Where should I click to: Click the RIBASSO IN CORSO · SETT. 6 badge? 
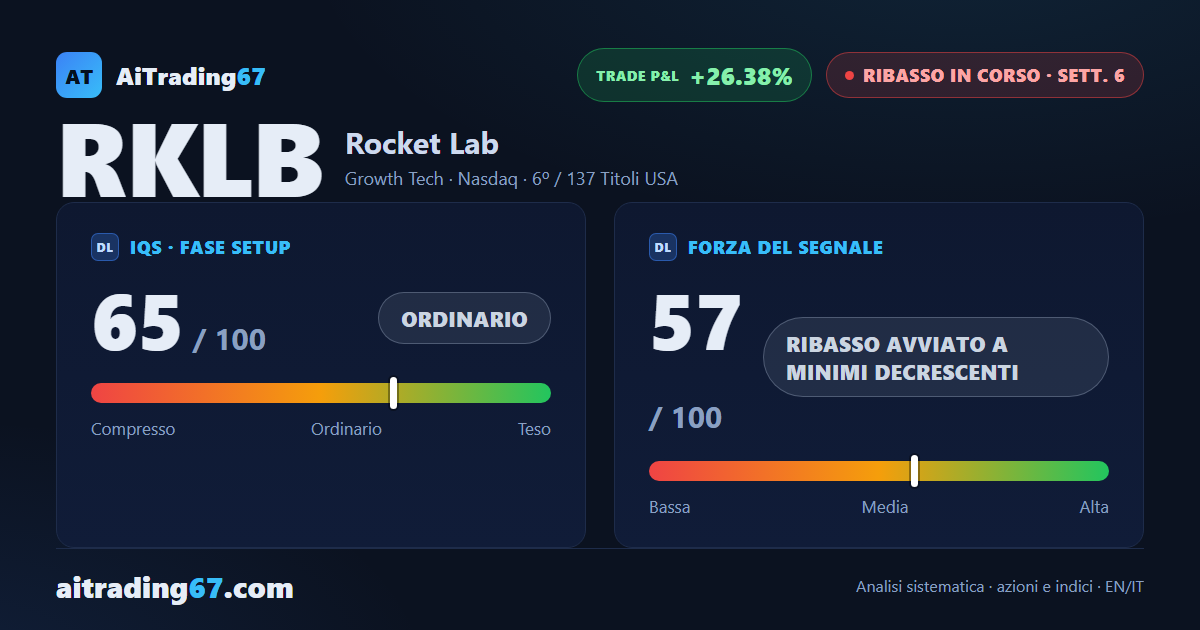[984, 75]
